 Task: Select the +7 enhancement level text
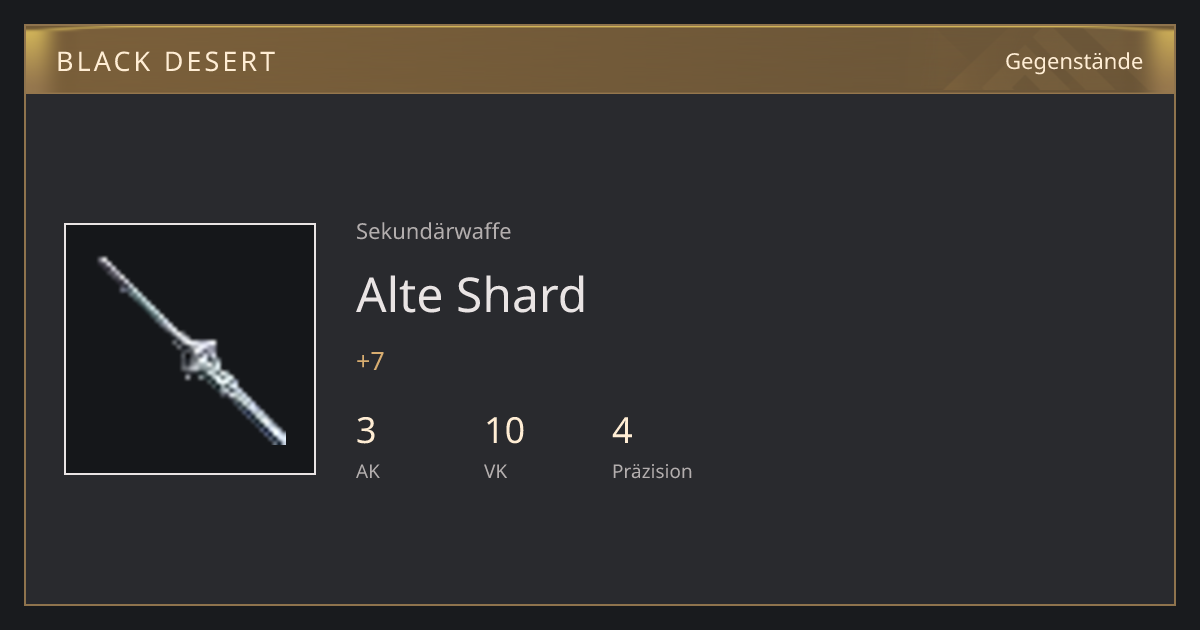[x=370, y=361]
